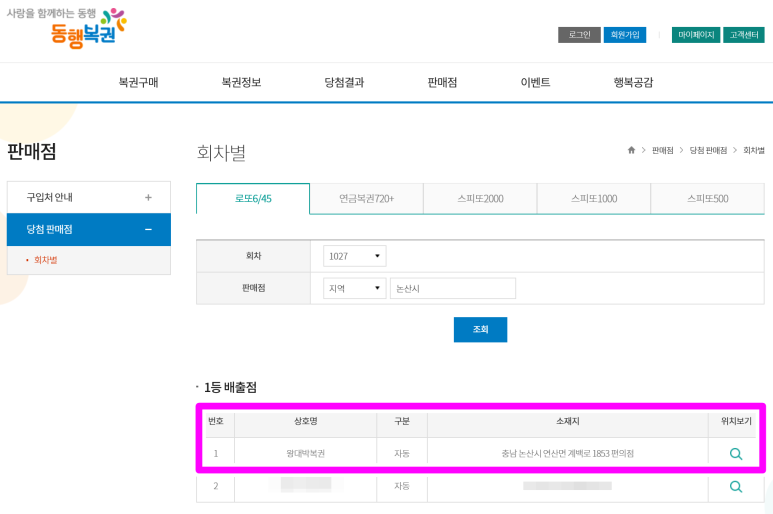The width and height of the screenshot is (773, 514).
Task: Click the 왕대박복권 store name
Action: pyautogui.click(x=306, y=453)
